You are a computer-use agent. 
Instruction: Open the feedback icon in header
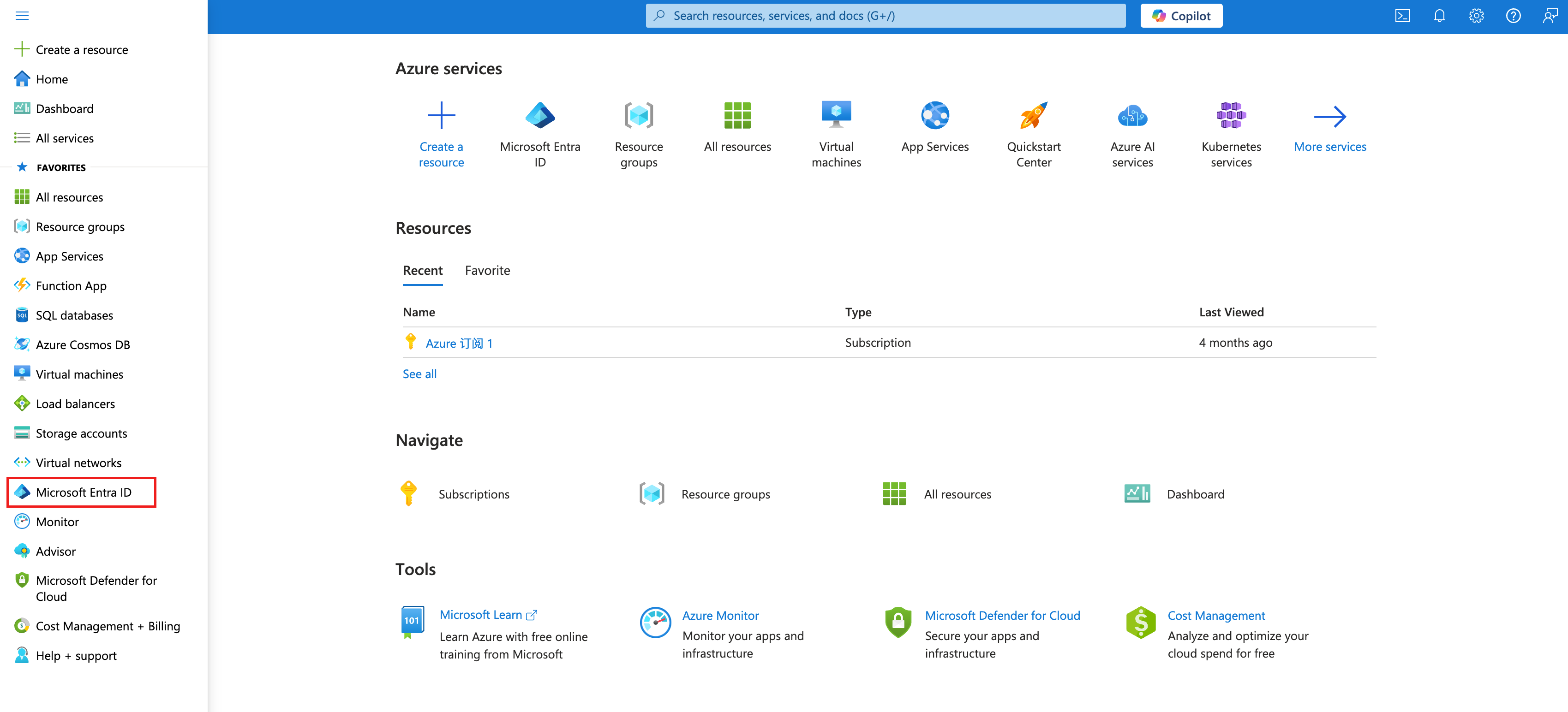(1550, 16)
